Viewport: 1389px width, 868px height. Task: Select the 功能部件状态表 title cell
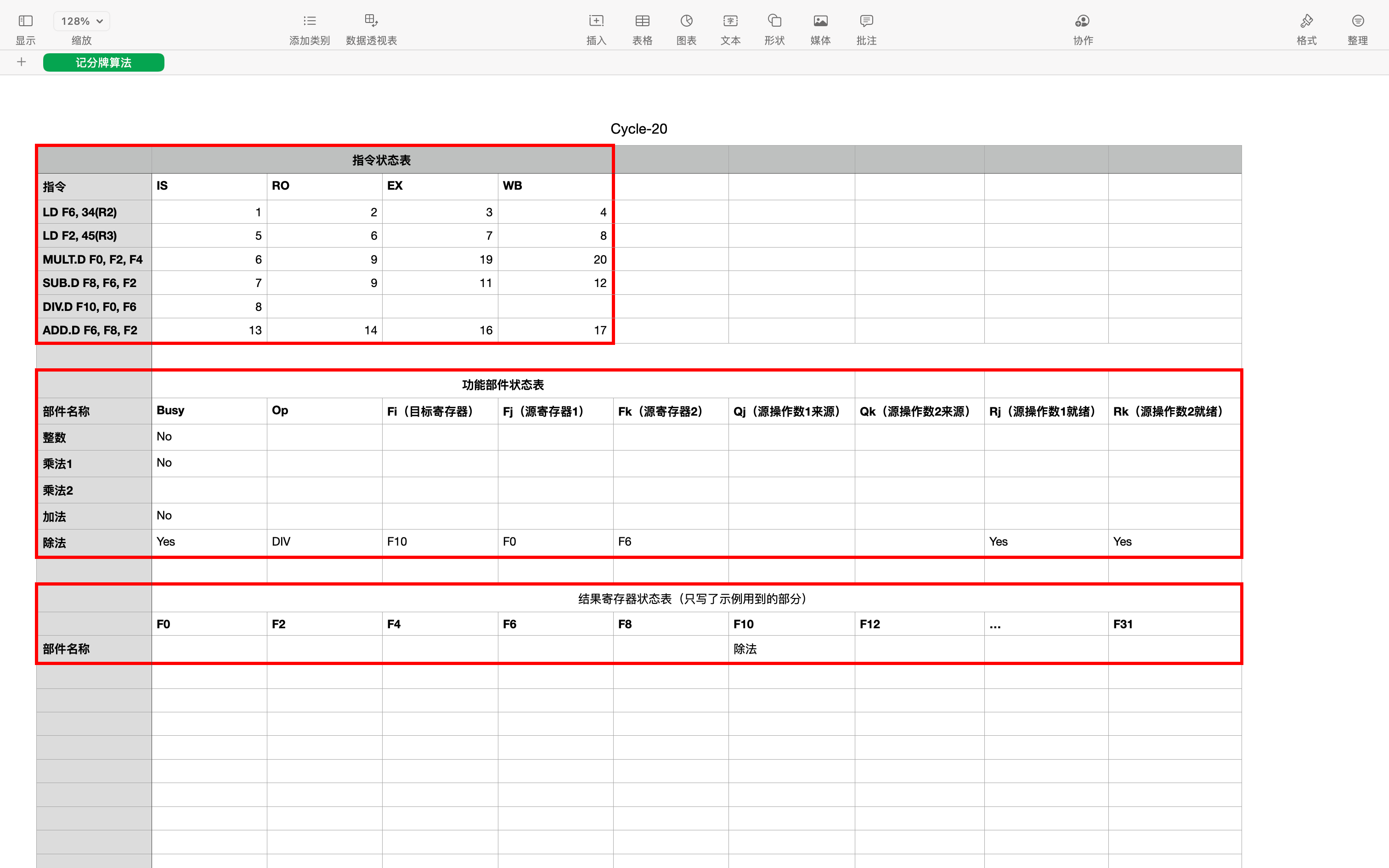click(x=503, y=385)
